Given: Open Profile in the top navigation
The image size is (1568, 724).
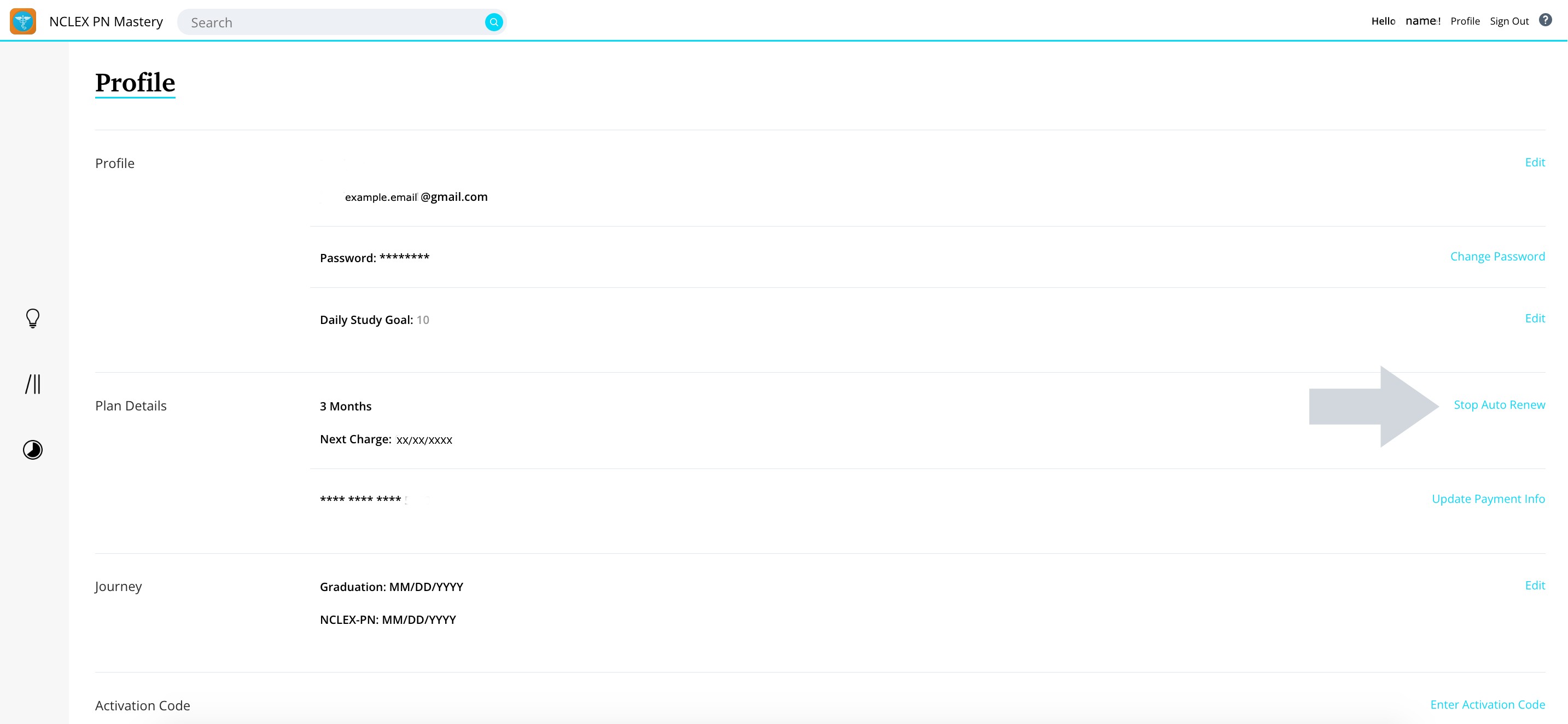Looking at the screenshot, I should [x=1465, y=21].
